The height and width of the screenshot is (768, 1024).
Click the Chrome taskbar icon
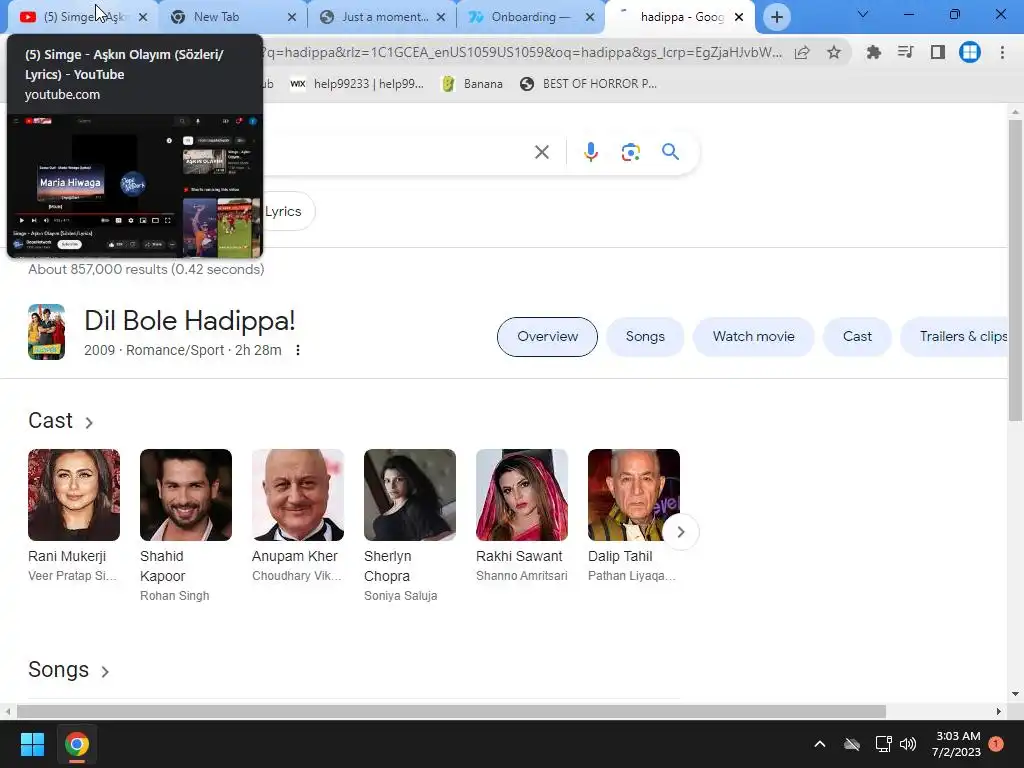click(77, 744)
